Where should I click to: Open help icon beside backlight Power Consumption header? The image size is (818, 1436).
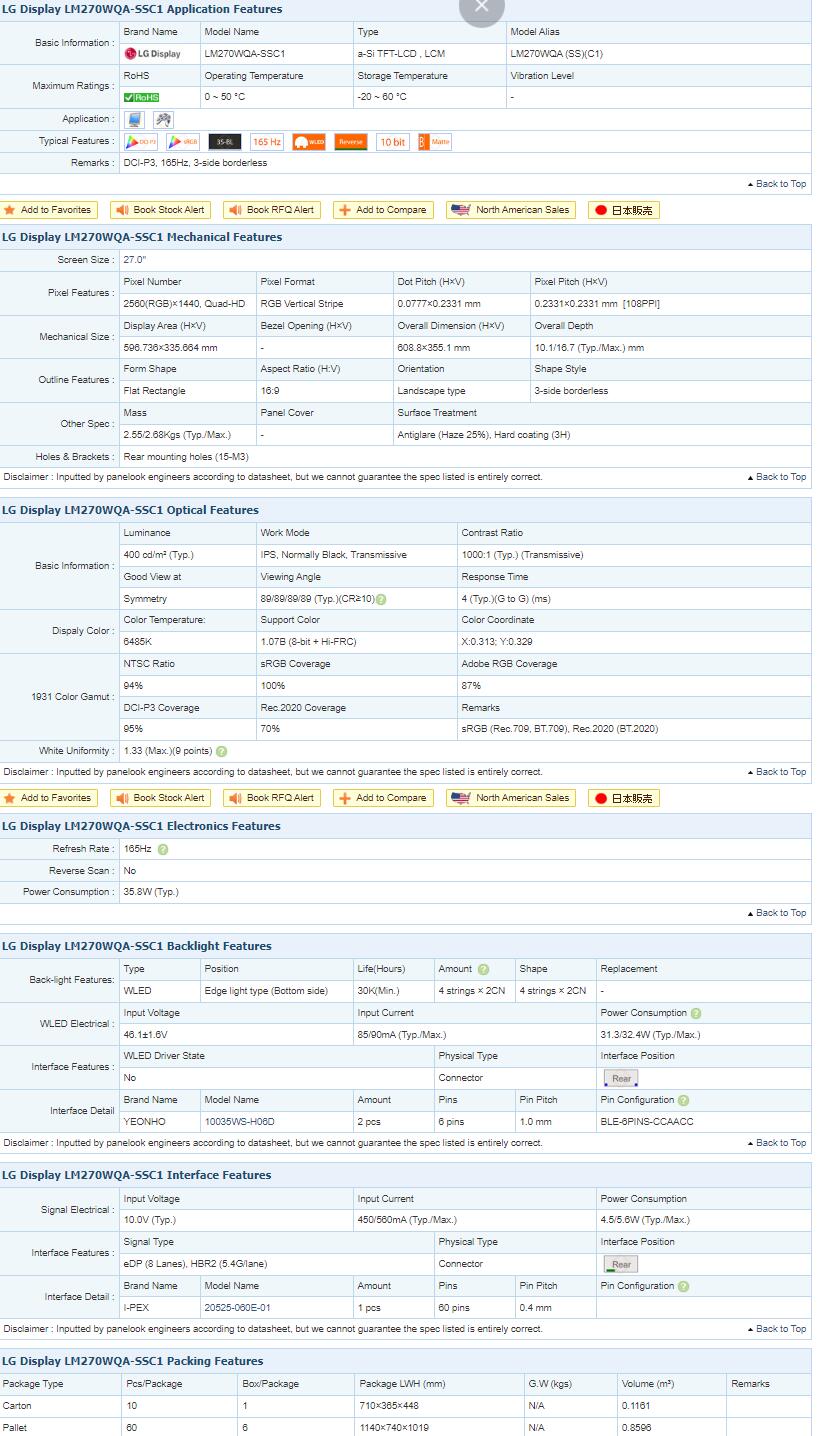(696, 1013)
